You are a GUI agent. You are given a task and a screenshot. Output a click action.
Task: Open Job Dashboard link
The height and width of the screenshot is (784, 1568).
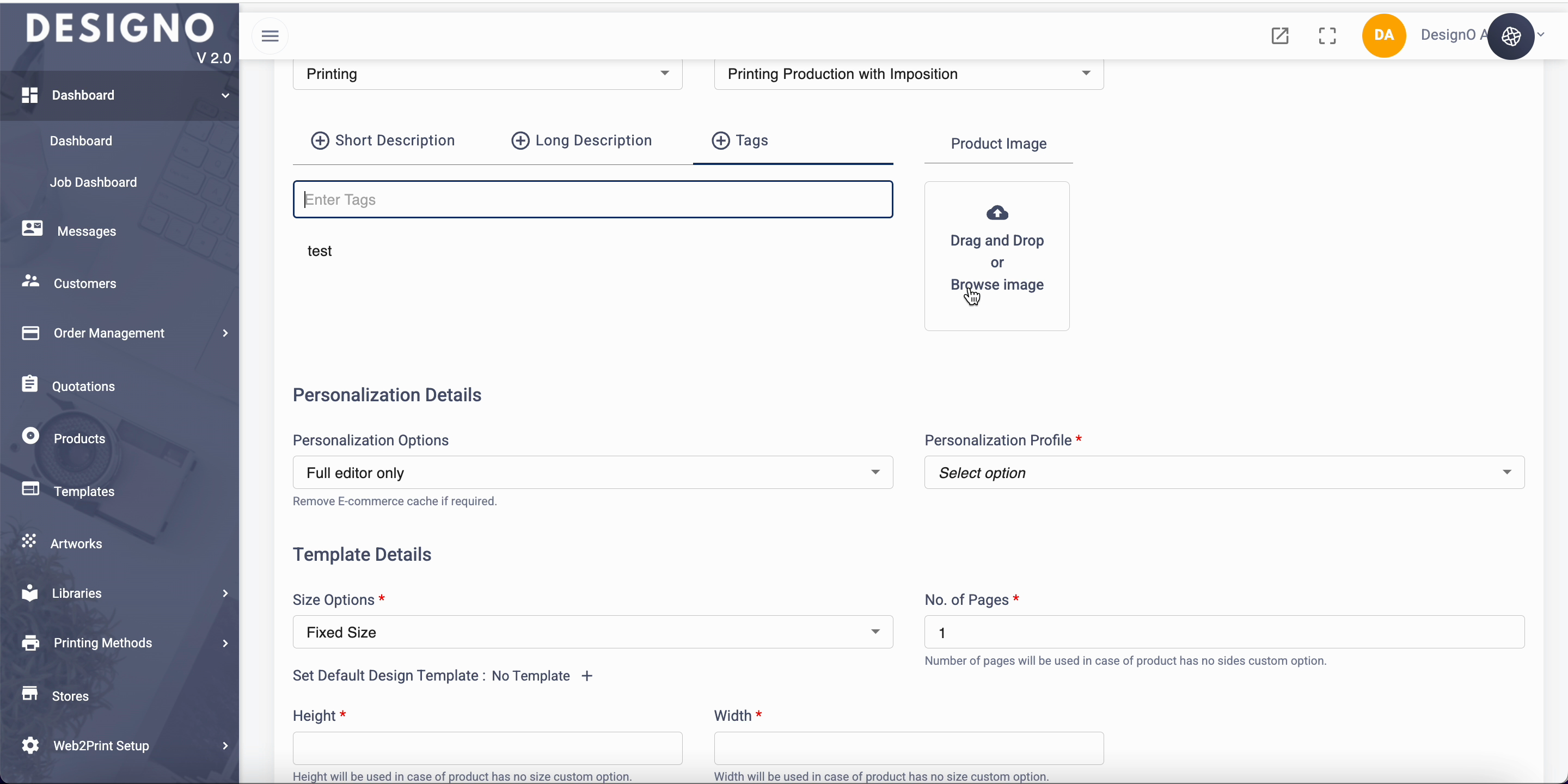(93, 182)
